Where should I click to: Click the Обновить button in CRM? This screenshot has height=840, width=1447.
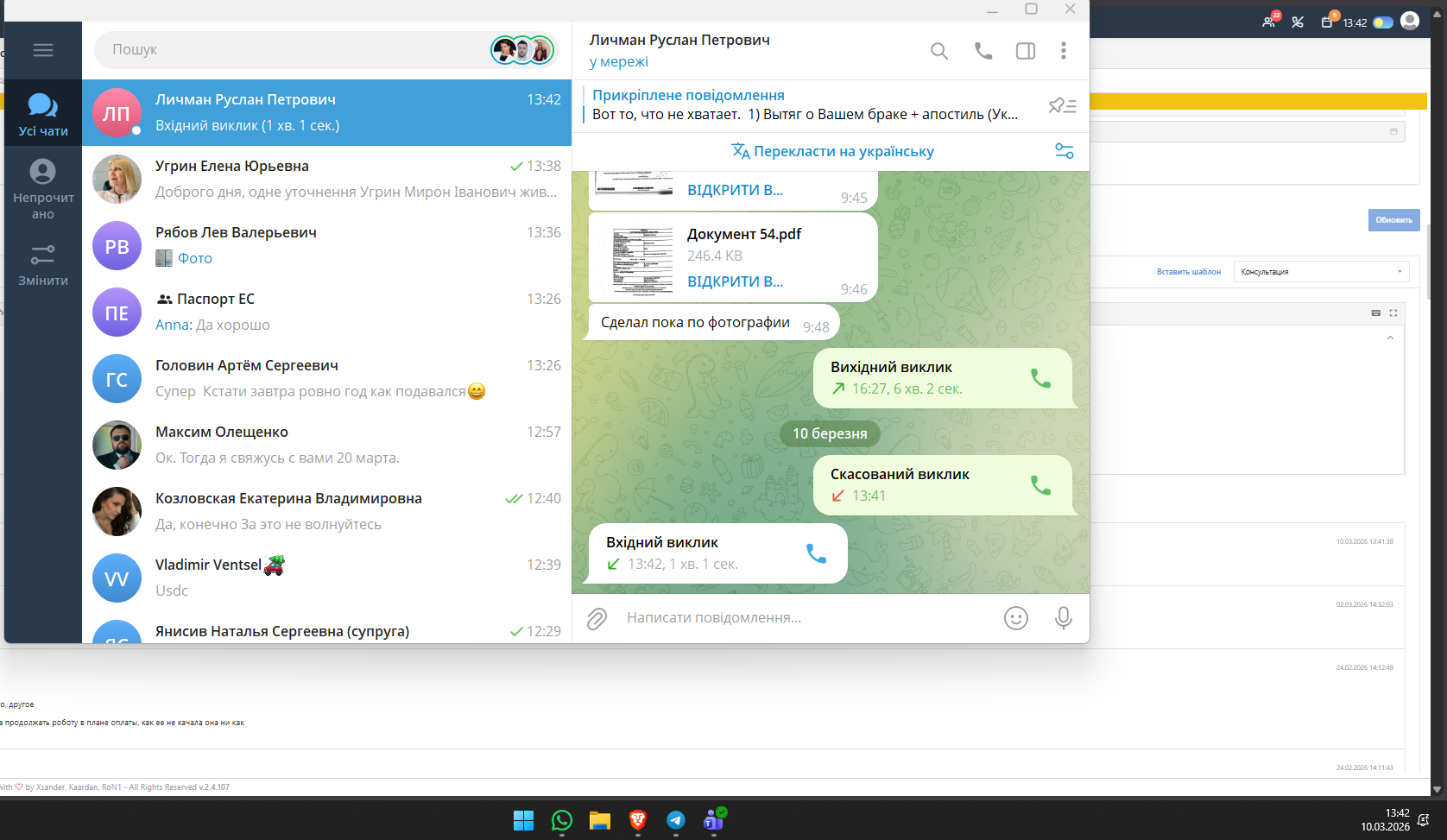click(x=1393, y=220)
